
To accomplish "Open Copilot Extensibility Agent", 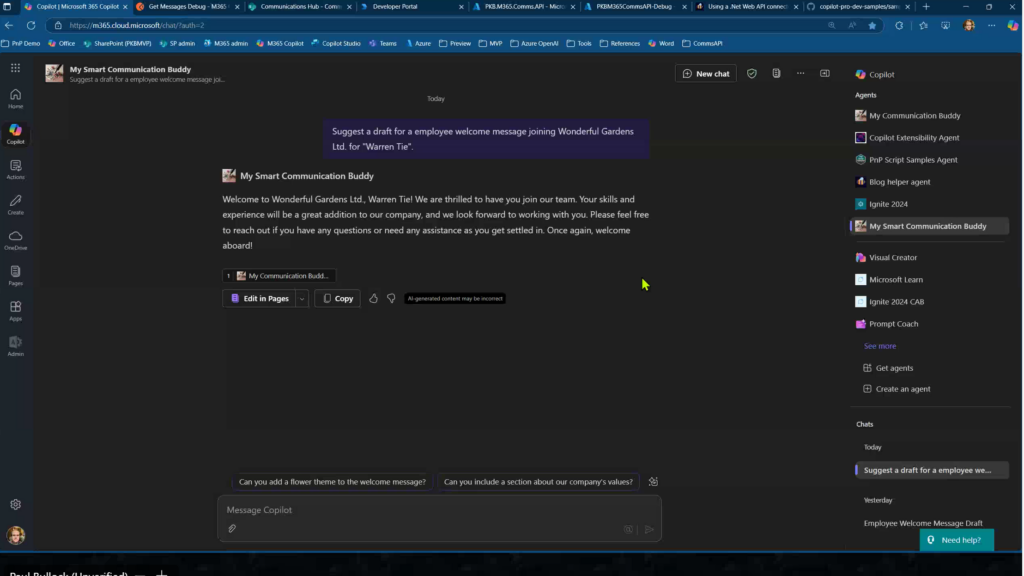I will pos(914,138).
